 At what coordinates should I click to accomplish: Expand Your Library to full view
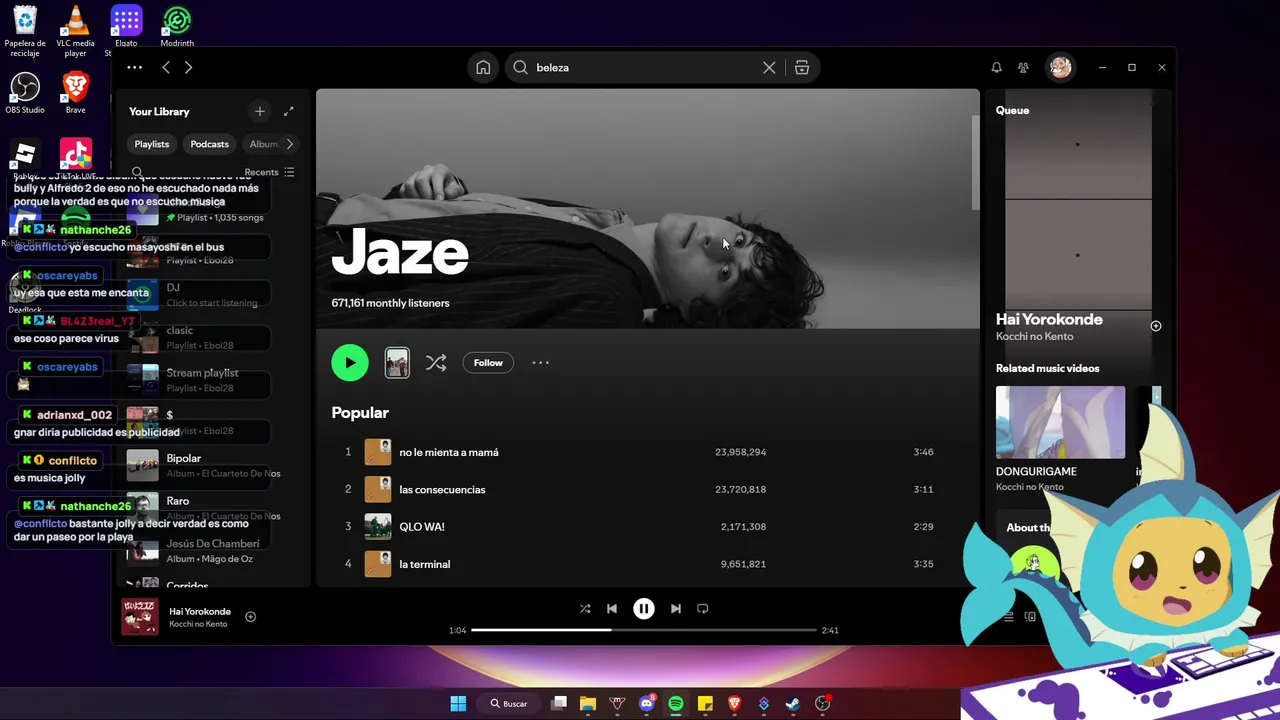tap(288, 111)
